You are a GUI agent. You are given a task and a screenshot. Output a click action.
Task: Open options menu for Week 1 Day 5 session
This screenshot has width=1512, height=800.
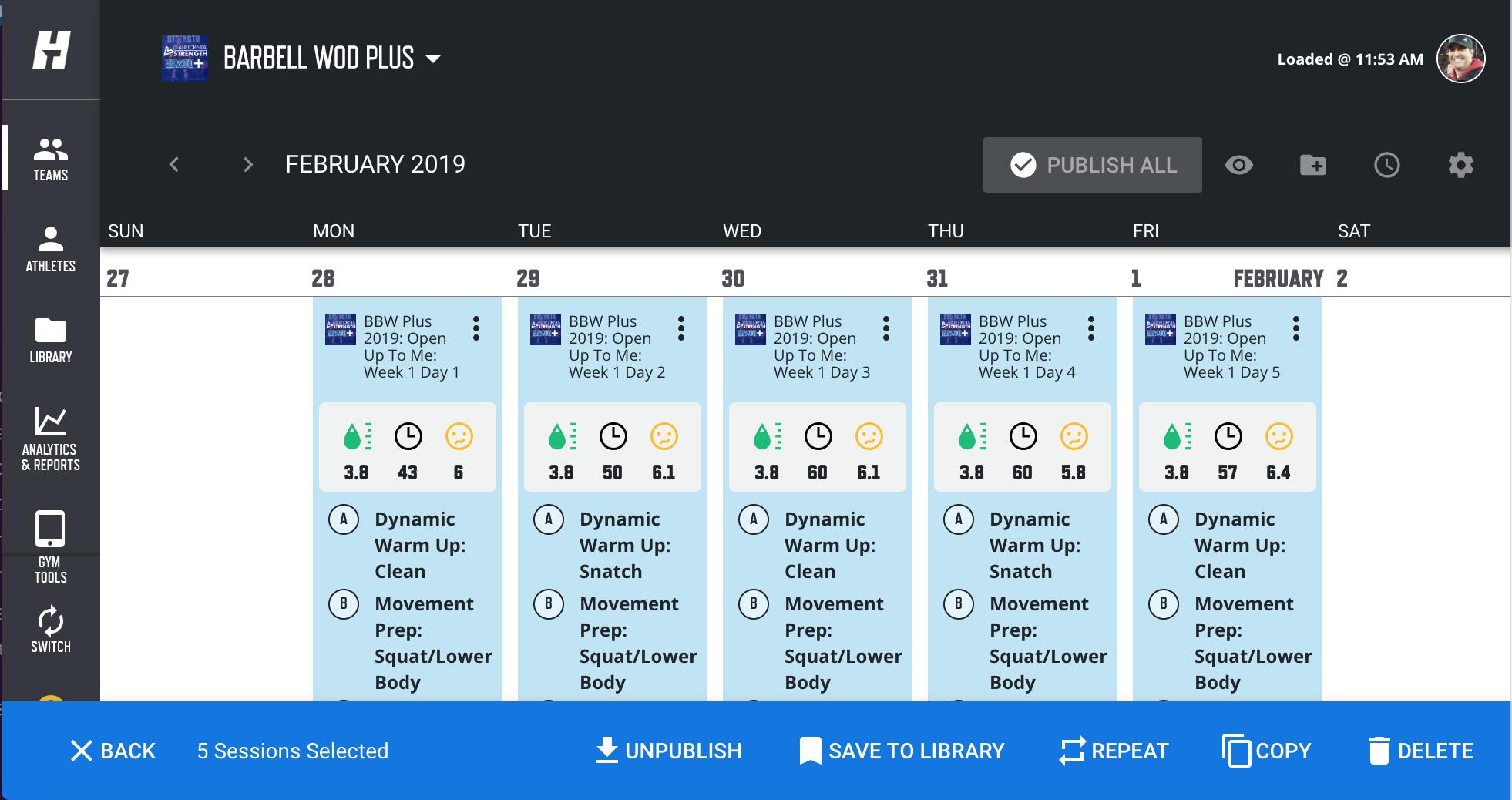point(1296,328)
